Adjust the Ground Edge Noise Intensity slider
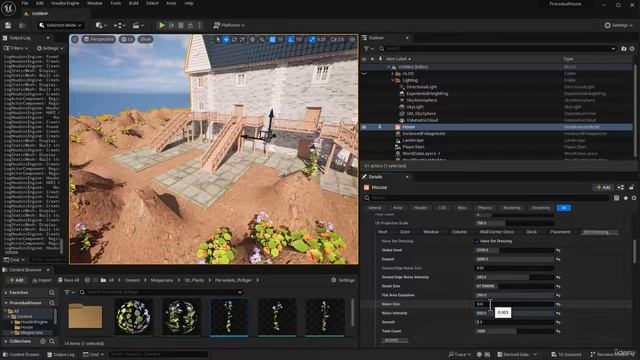This screenshot has height=360, width=640. [514, 277]
